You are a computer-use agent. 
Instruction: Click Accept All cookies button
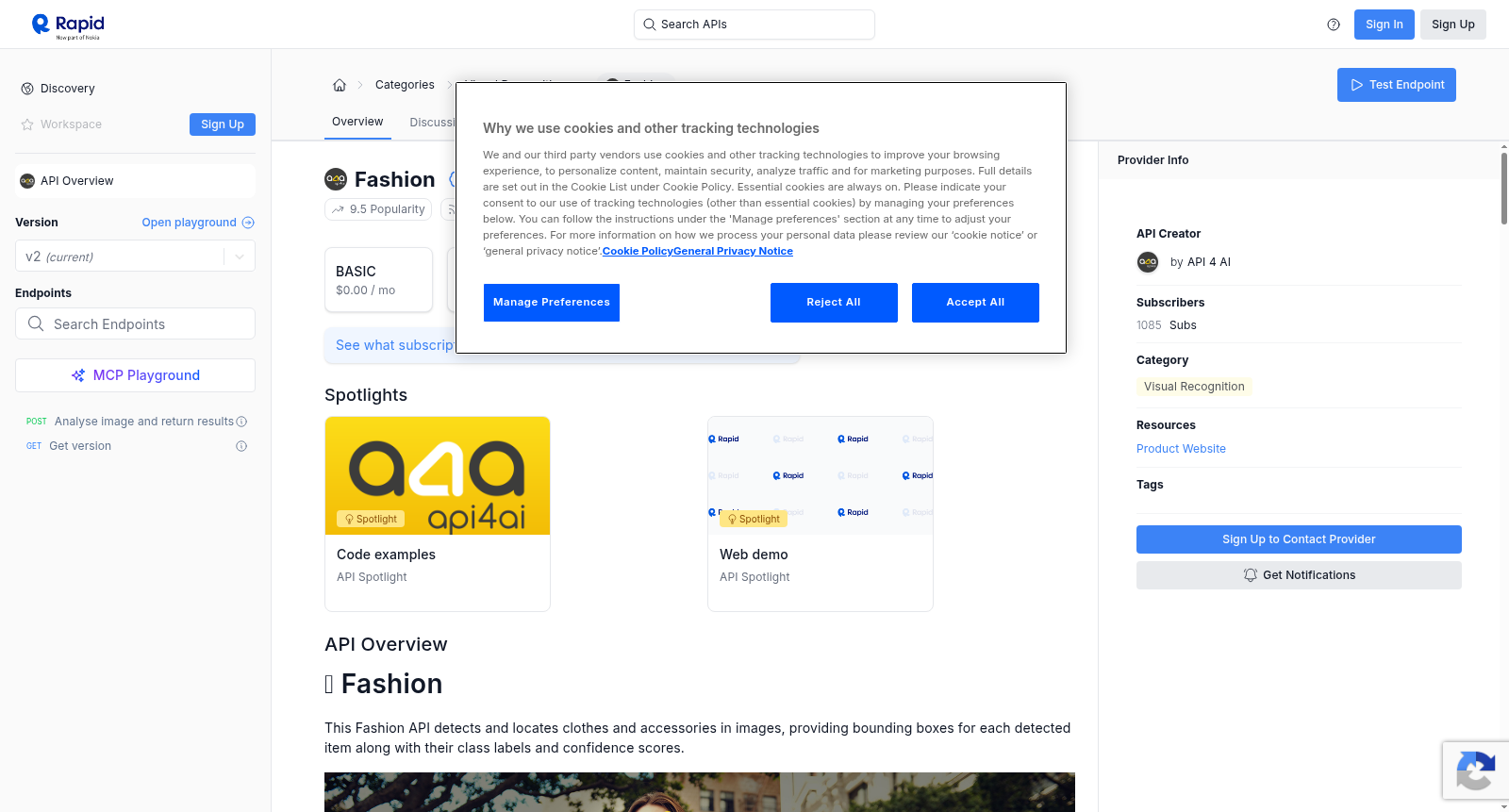[x=975, y=303]
